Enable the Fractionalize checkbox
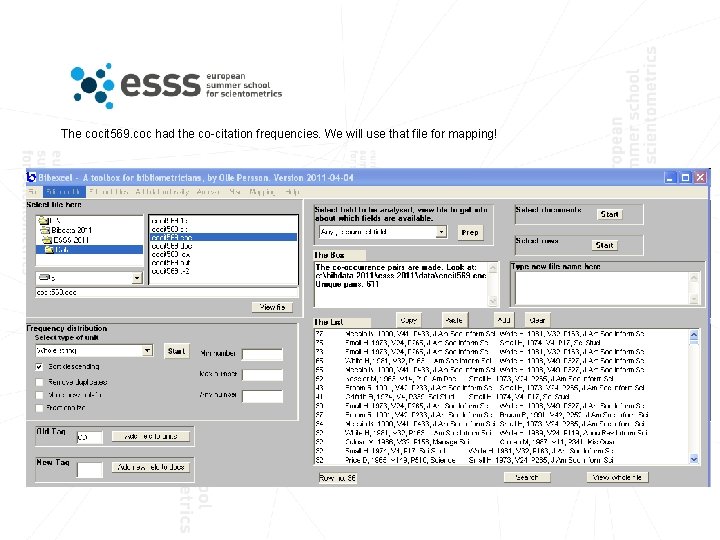 [39, 408]
